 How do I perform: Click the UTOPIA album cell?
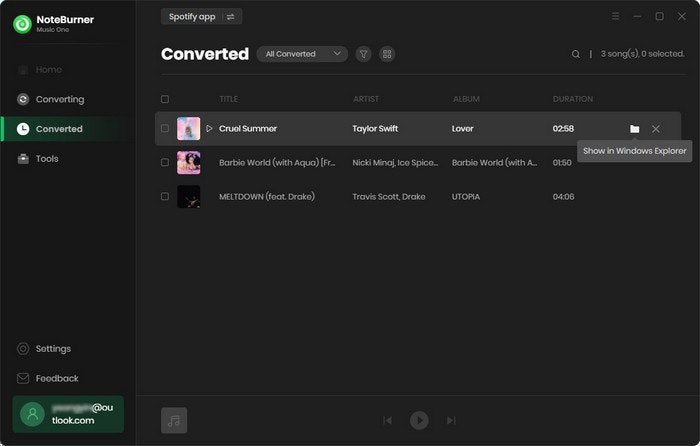(x=466, y=196)
